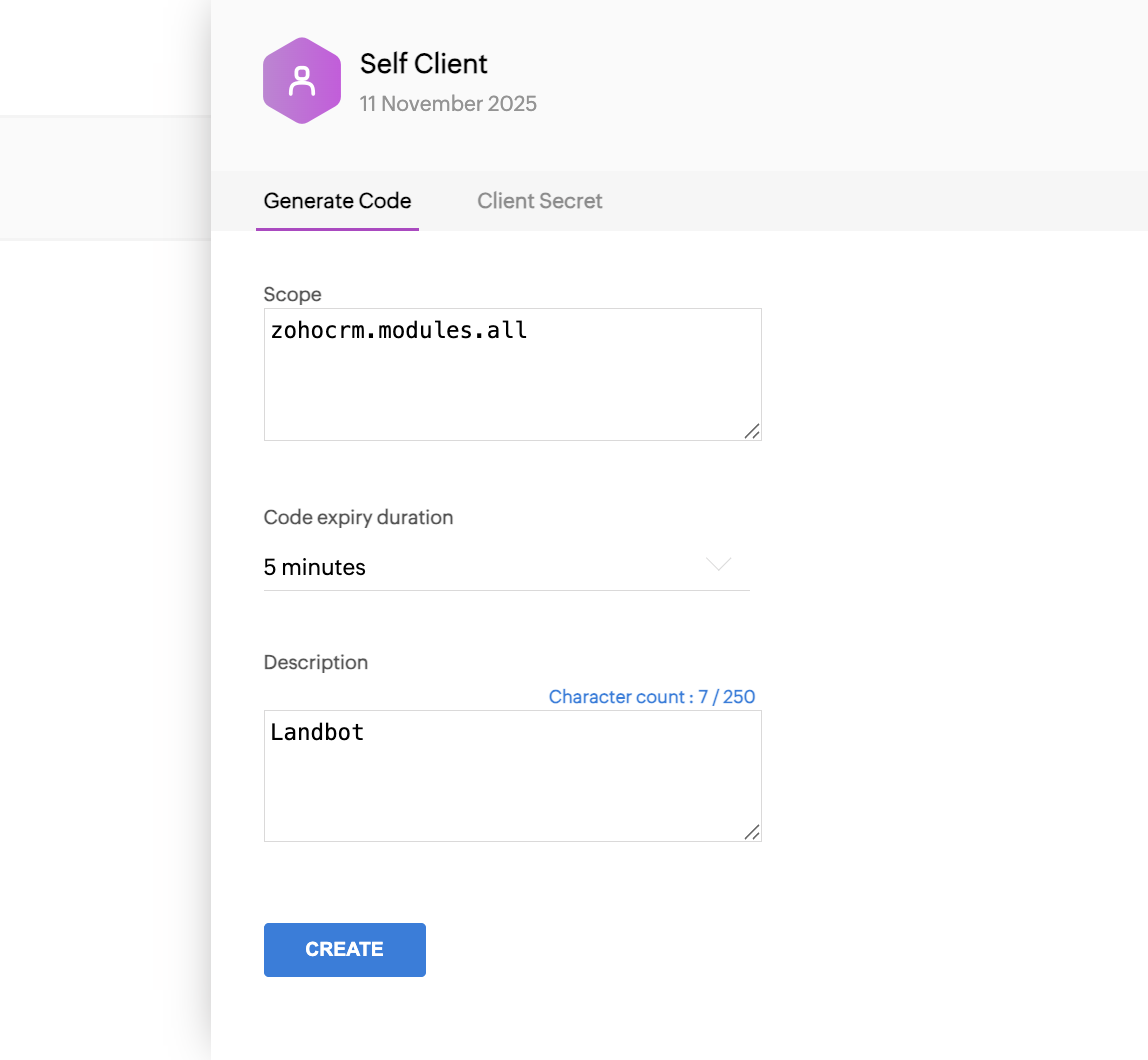Click the Character count indicator text
1148x1060 pixels.
(652, 696)
